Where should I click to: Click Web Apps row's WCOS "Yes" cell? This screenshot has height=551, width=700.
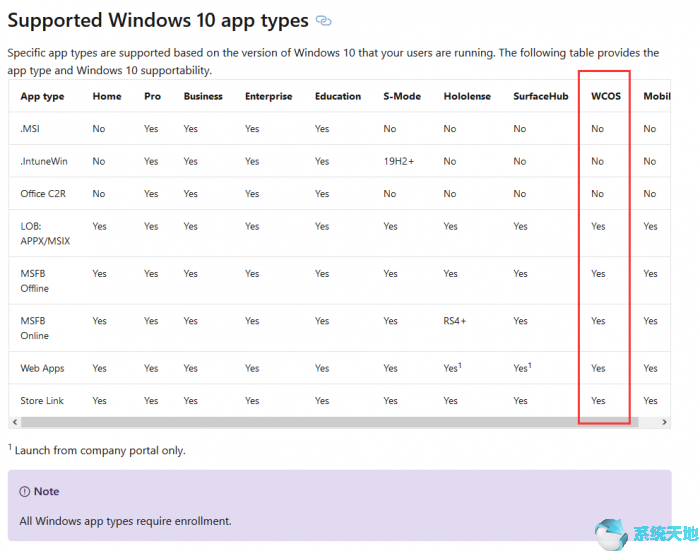tap(598, 368)
